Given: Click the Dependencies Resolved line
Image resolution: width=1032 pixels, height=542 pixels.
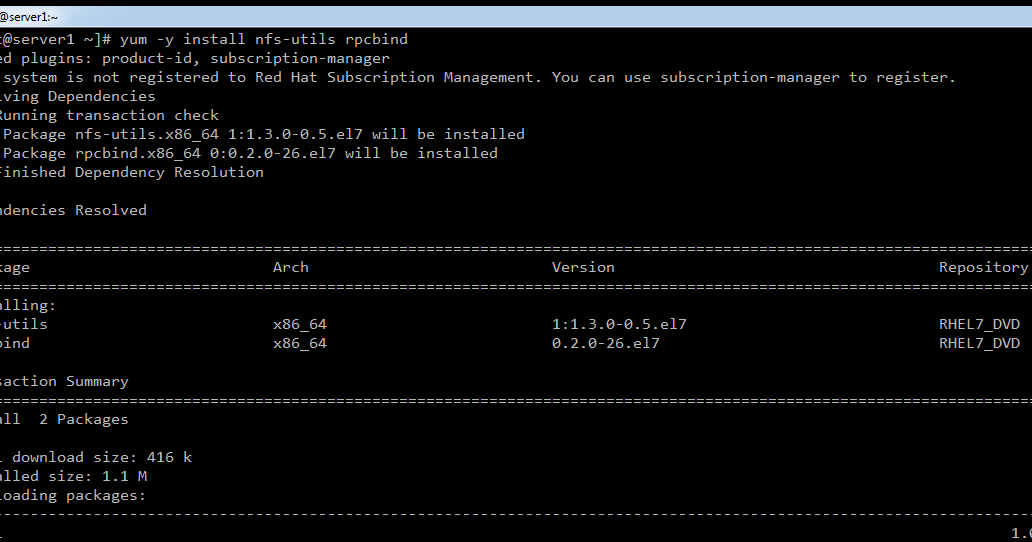Looking at the screenshot, I should tap(73, 210).
